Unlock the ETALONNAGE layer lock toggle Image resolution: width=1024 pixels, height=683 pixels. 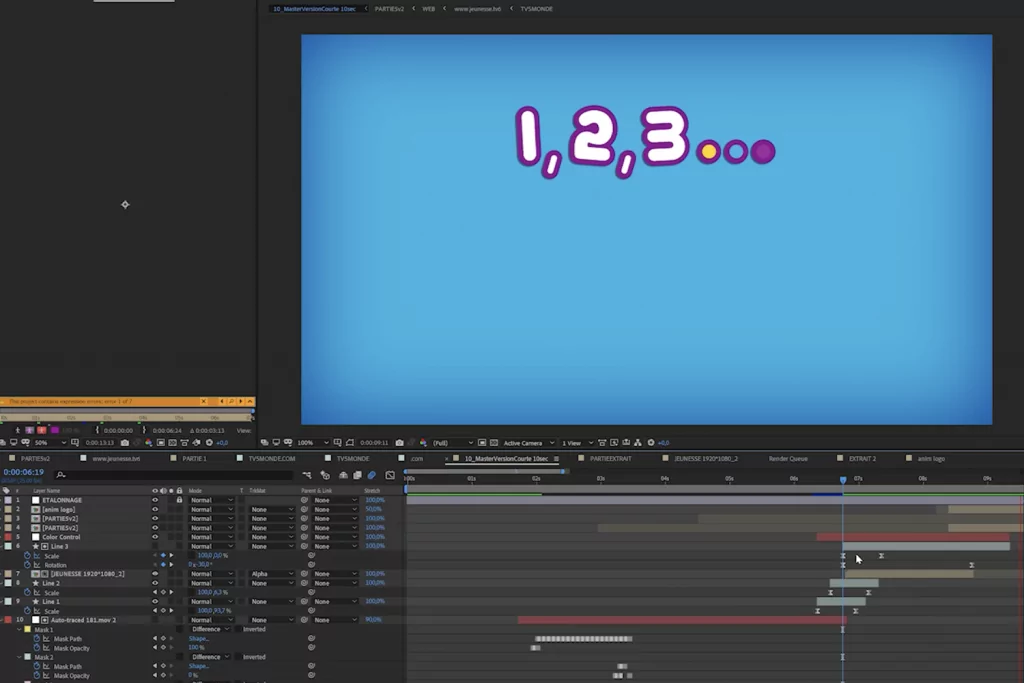[x=179, y=500]
